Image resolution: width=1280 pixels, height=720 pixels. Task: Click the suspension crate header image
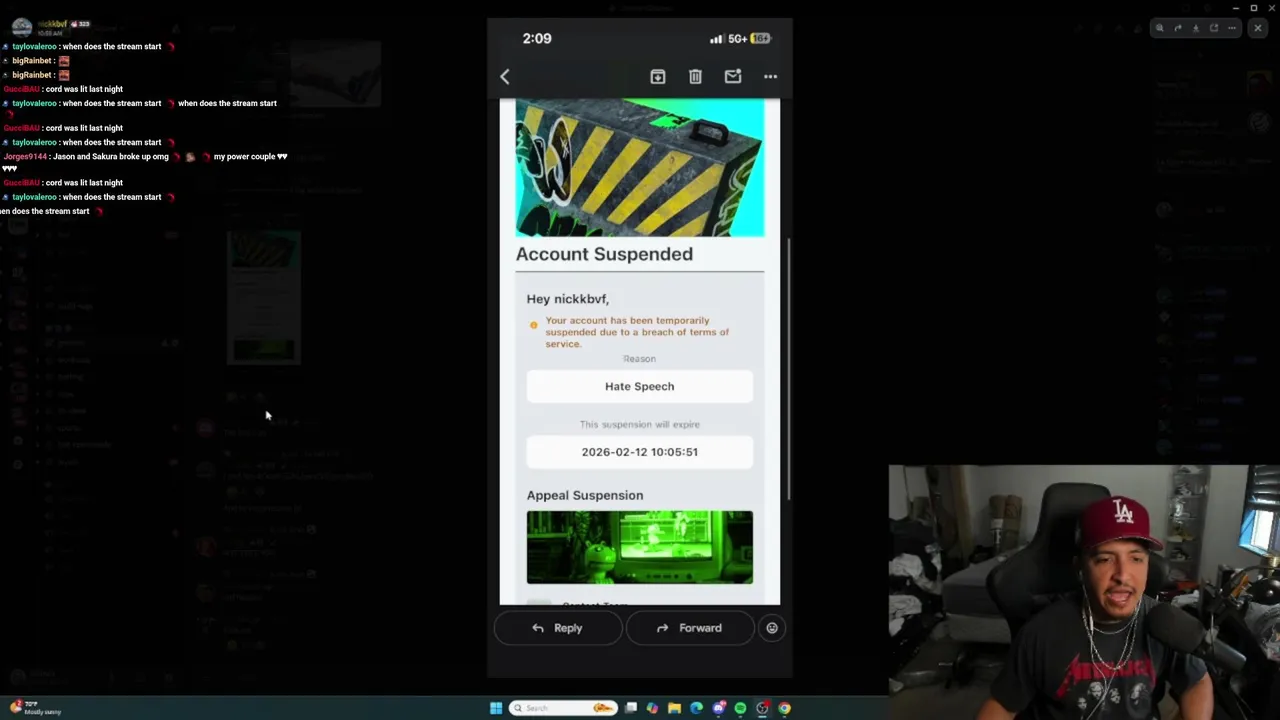tap(640, 167)
